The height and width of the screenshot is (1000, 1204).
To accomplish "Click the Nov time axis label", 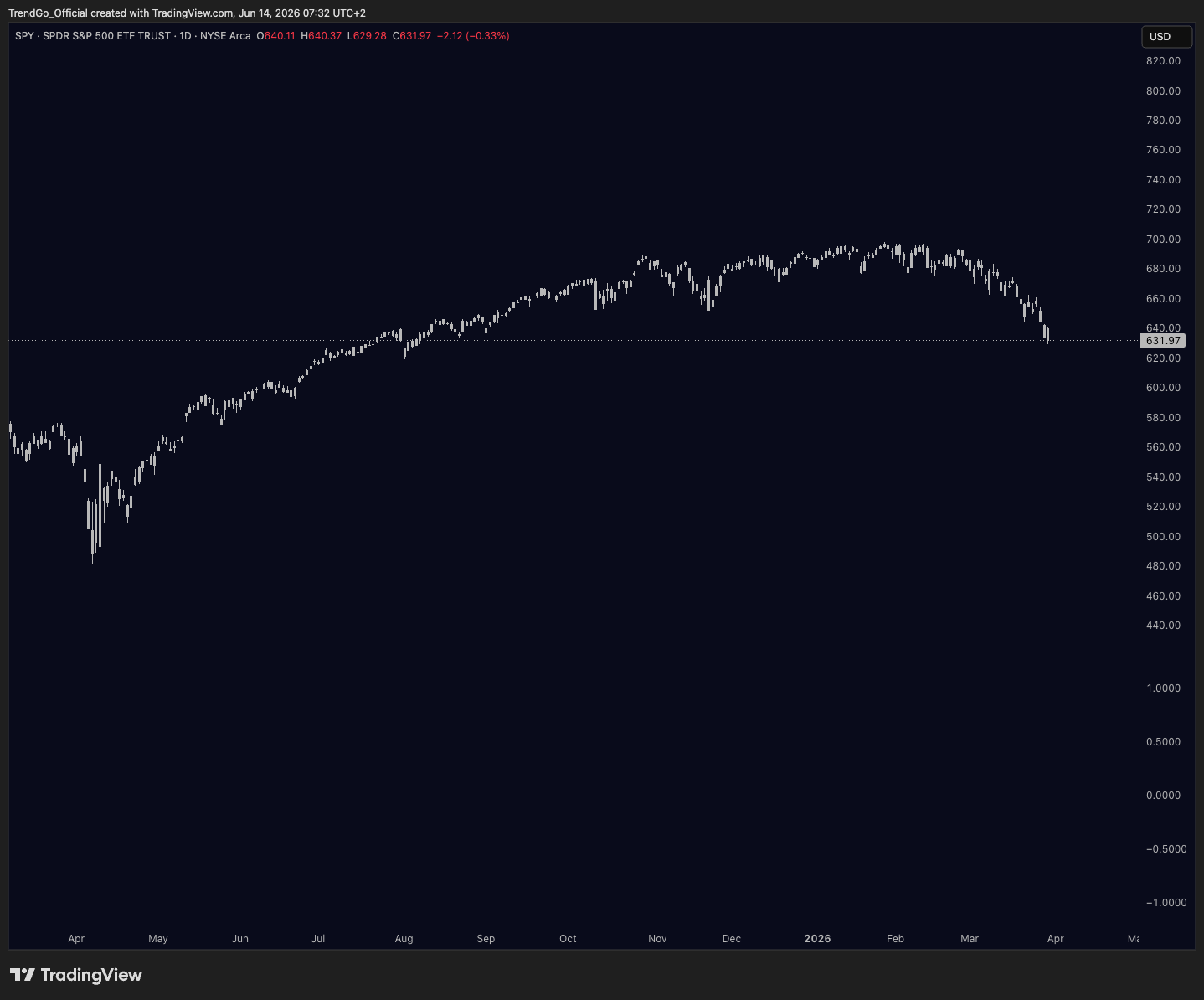I will pyautogui.click(x=657, y=939).
